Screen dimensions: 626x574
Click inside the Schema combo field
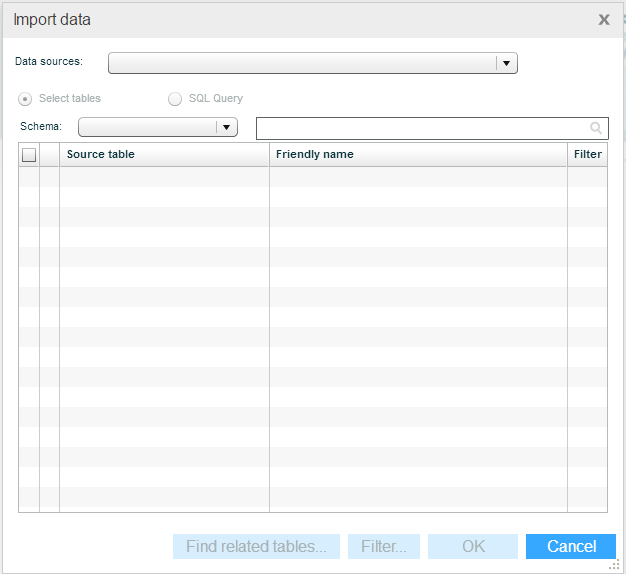147,127
